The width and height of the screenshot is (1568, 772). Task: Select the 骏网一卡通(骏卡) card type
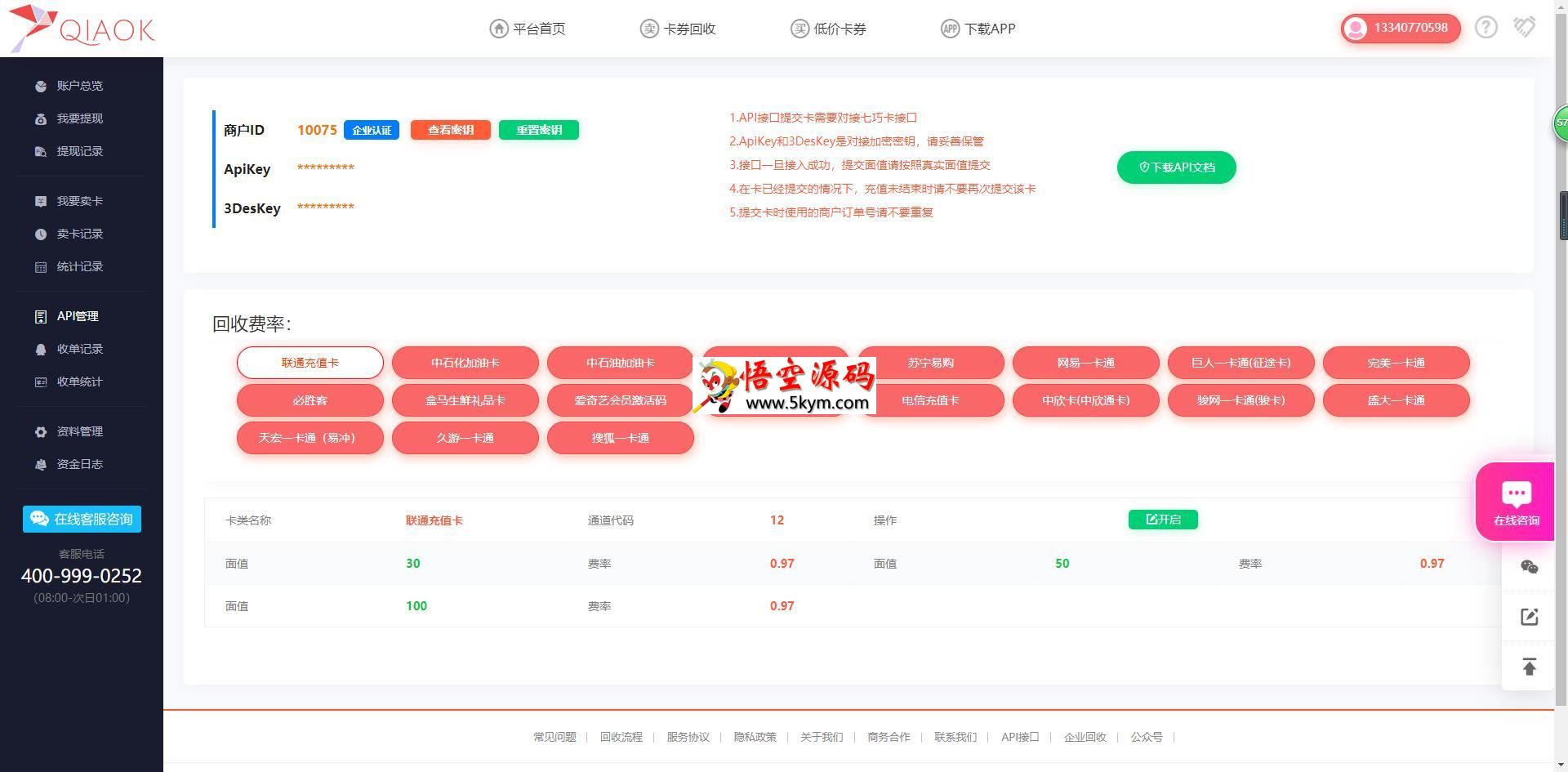pos(1241,400)
